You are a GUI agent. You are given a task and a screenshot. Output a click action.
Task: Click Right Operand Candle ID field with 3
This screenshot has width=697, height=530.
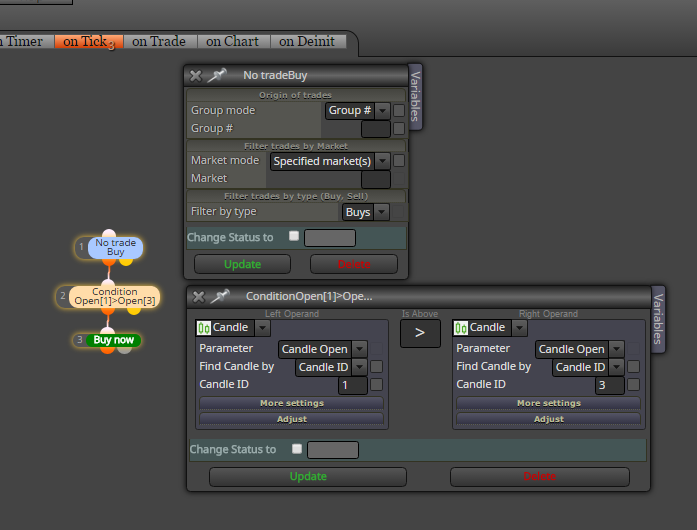[x=610, y=385]
